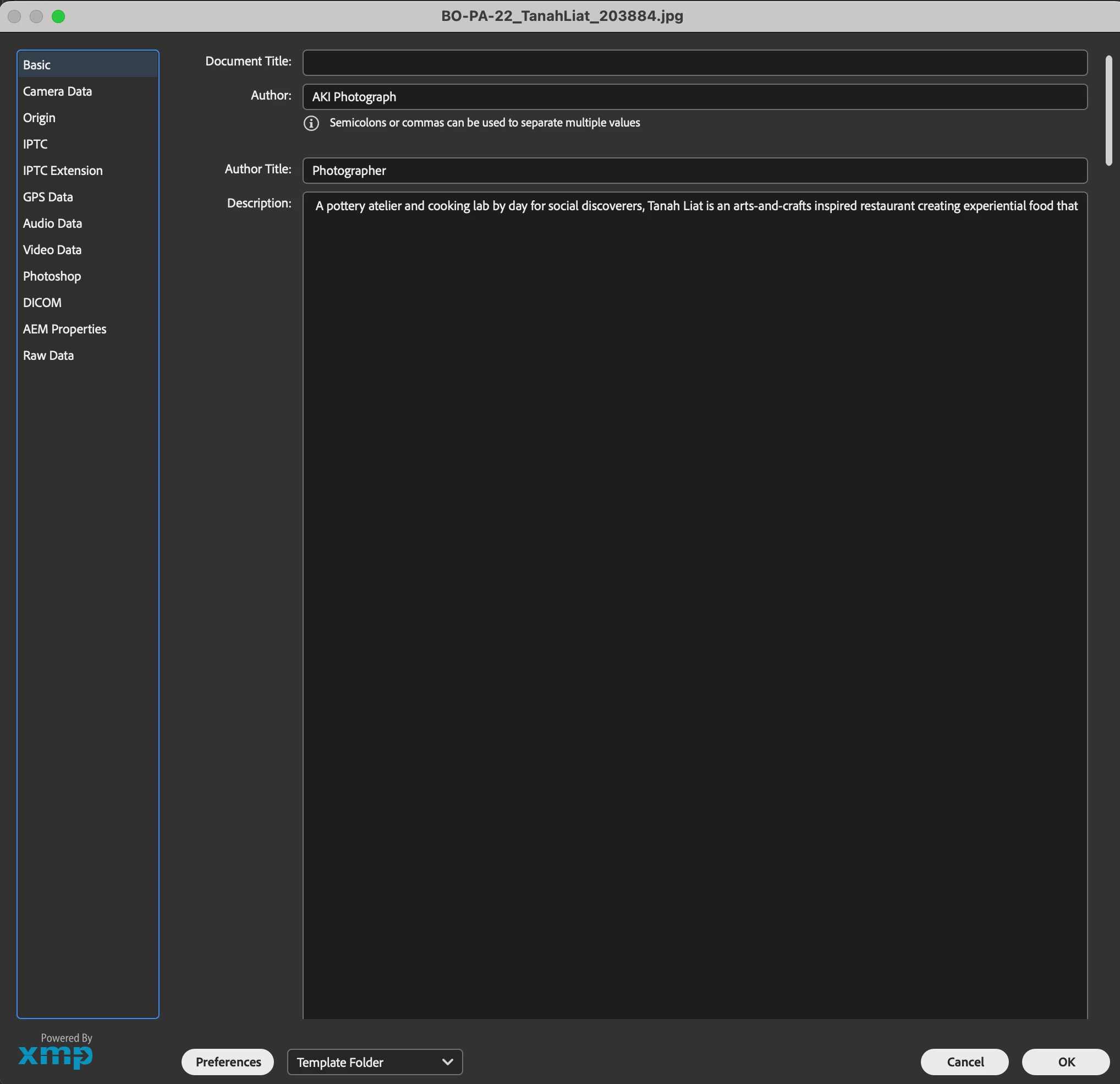Viewport: 1120px width, 1084px height.
Task: Open the Origin section
Action: pyautogui.click(x=40, y=118)
